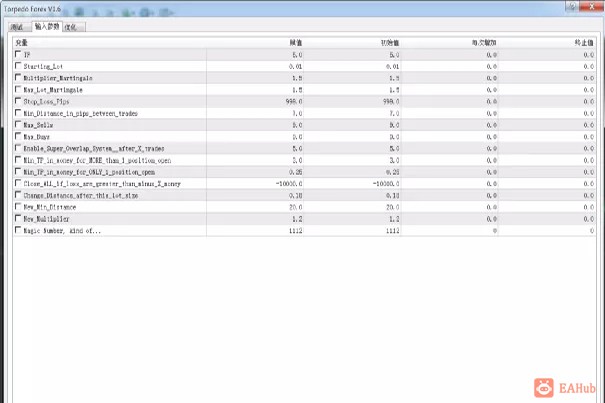Tick Min_TP_in_money_for_MORE_than_1_position checkbox

[x=18, y=159]
